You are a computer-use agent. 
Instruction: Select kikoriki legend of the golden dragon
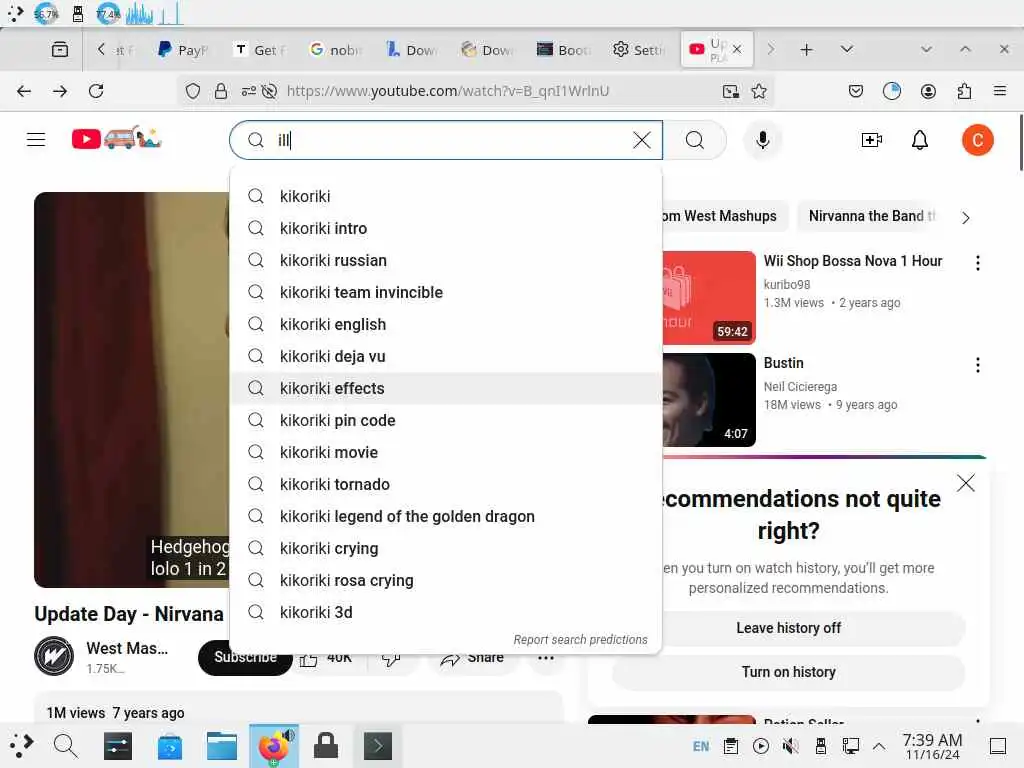[446, 516]
